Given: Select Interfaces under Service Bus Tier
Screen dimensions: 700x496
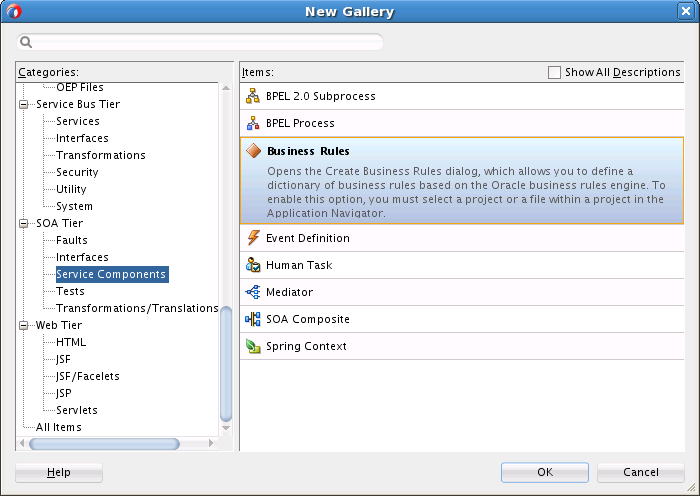Looking at the screenshot, I should coord(82,138).
